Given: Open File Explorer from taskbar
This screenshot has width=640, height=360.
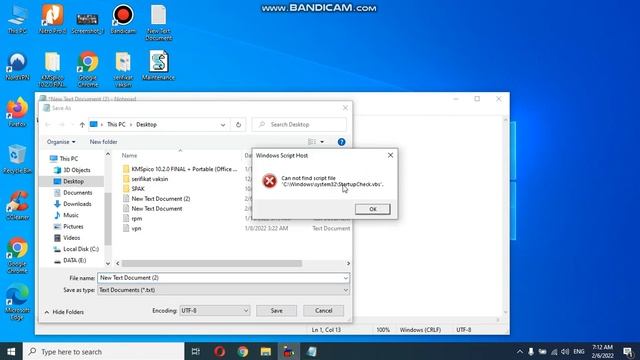Looking at the screenshot, I should click(x=266, y=351).
